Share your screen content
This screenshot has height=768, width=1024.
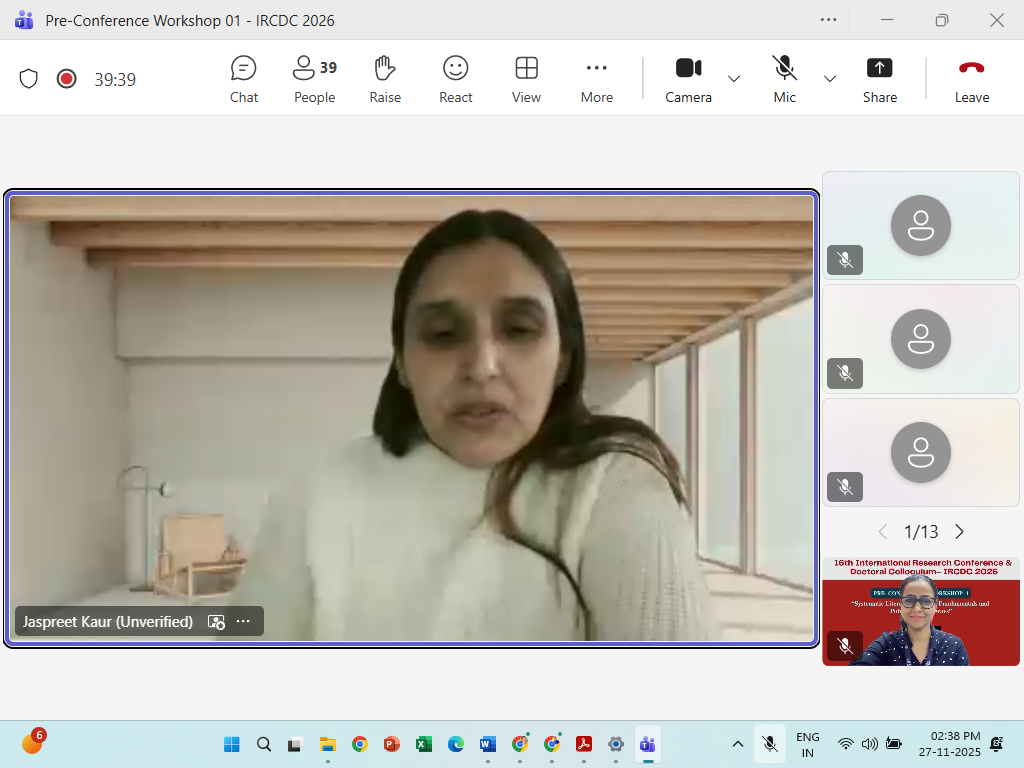point(880,79)
